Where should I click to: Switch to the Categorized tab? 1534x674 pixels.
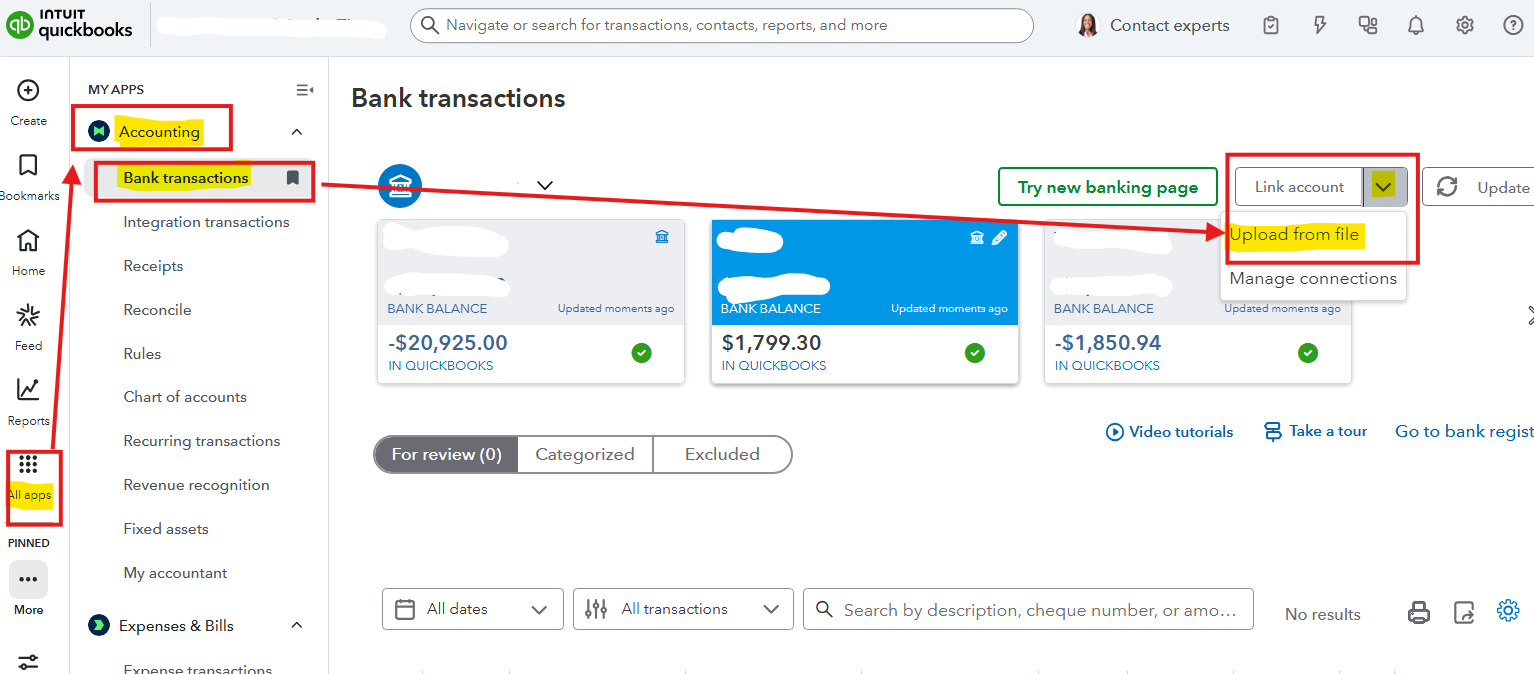coord(585,454)
